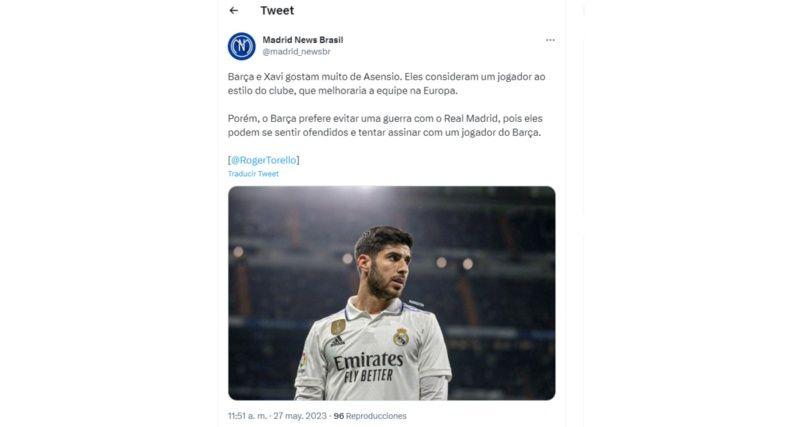Click the first paragraph about Asensio
Image resolution: width=800 pixels, height=427 pixels.
point(386,84)
